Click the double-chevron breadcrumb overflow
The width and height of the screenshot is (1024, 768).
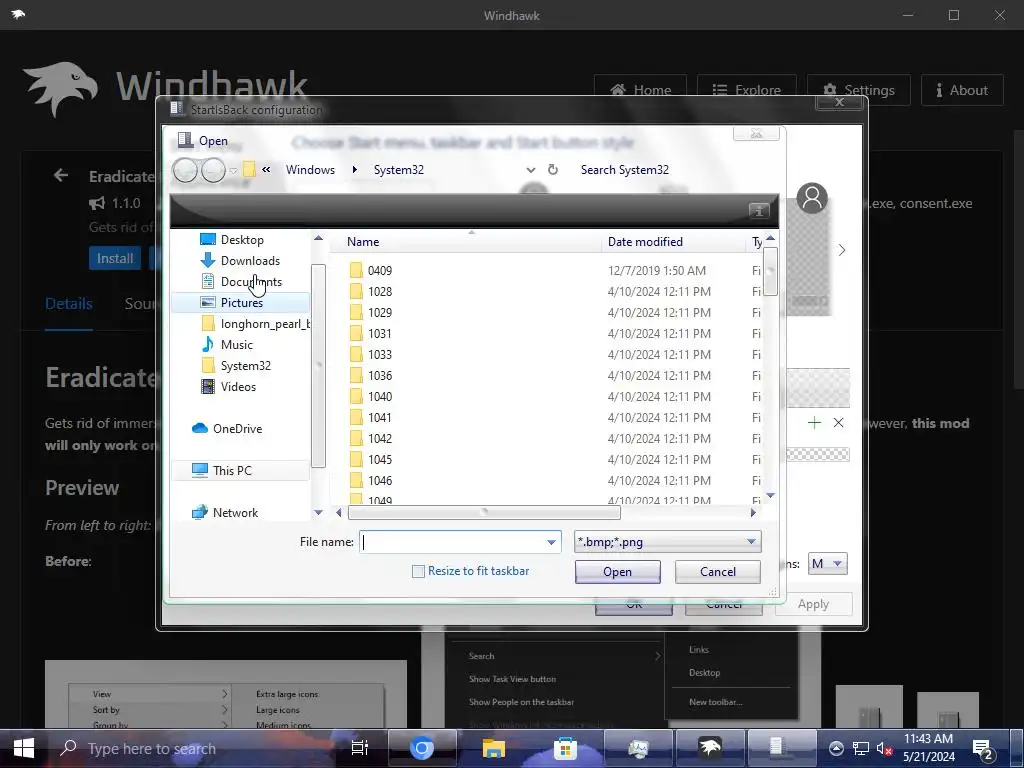(266, 170)
